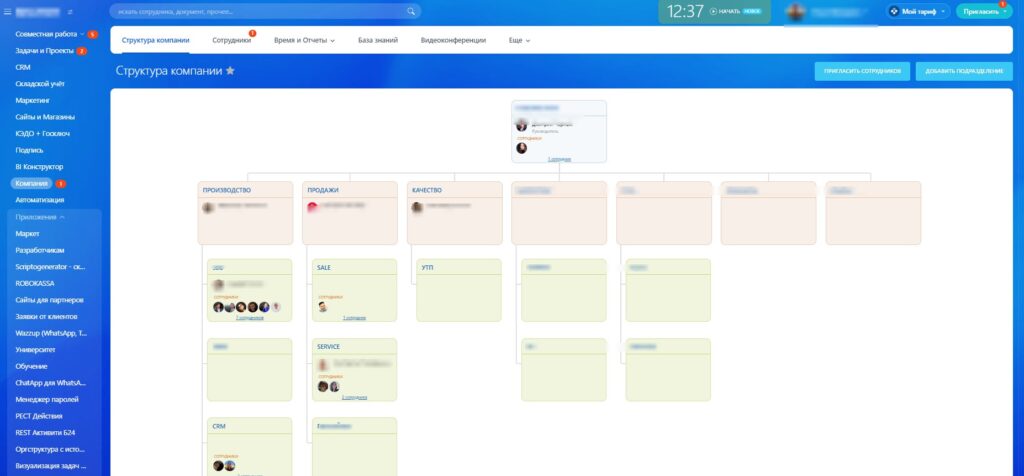
Task: Open CRM in the left sidebar
Action: [23, 67]
